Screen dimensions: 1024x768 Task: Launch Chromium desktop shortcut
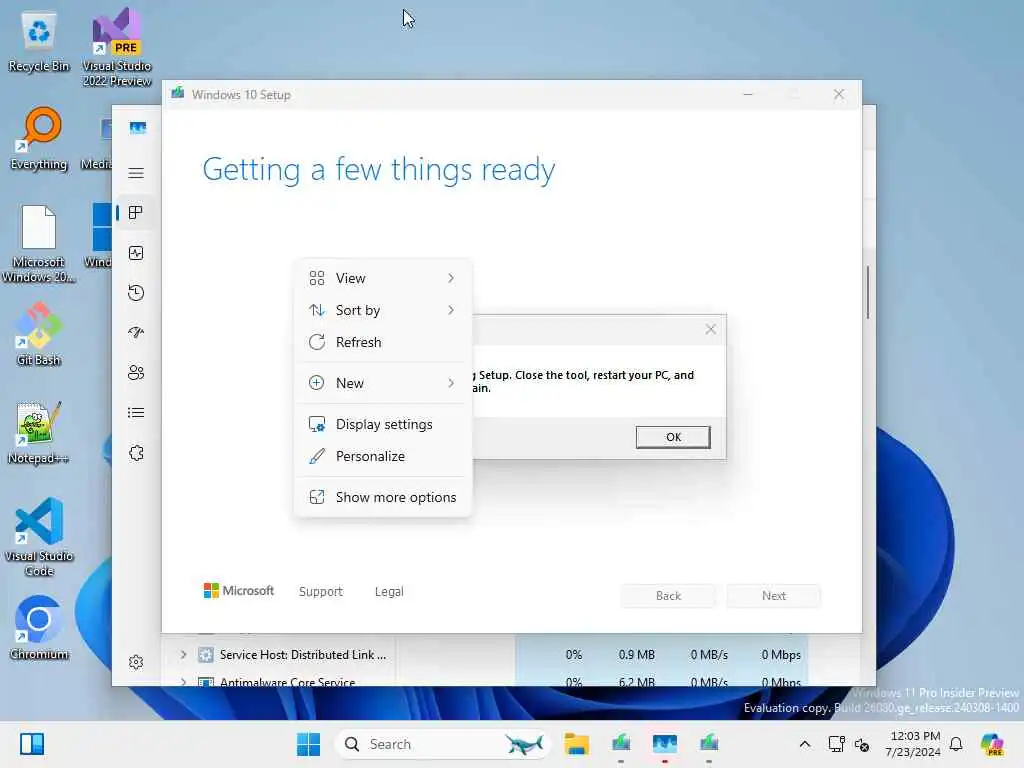click(39, 628)
